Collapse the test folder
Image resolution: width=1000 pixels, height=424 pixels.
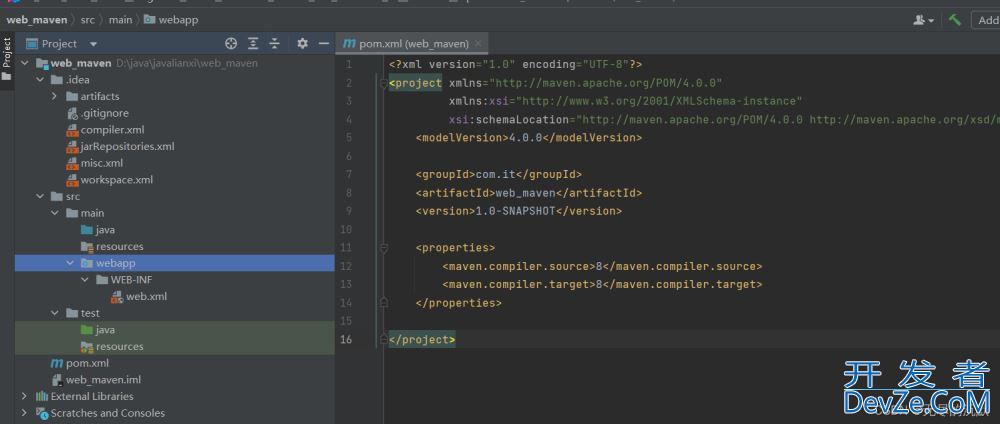point(55,313)
